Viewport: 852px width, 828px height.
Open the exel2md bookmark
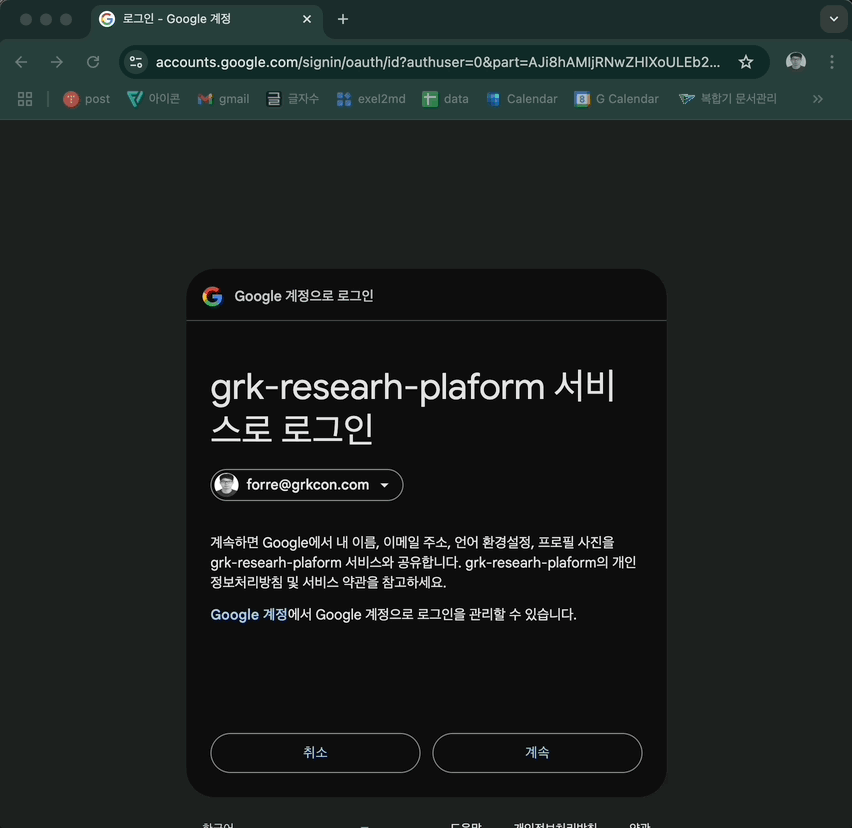371,99
